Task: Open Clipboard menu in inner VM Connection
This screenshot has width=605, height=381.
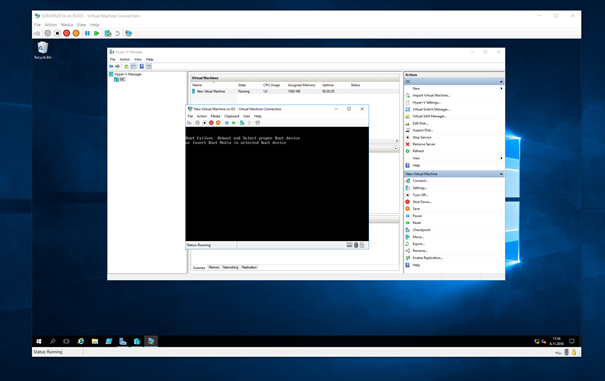Action: (232, 116)
